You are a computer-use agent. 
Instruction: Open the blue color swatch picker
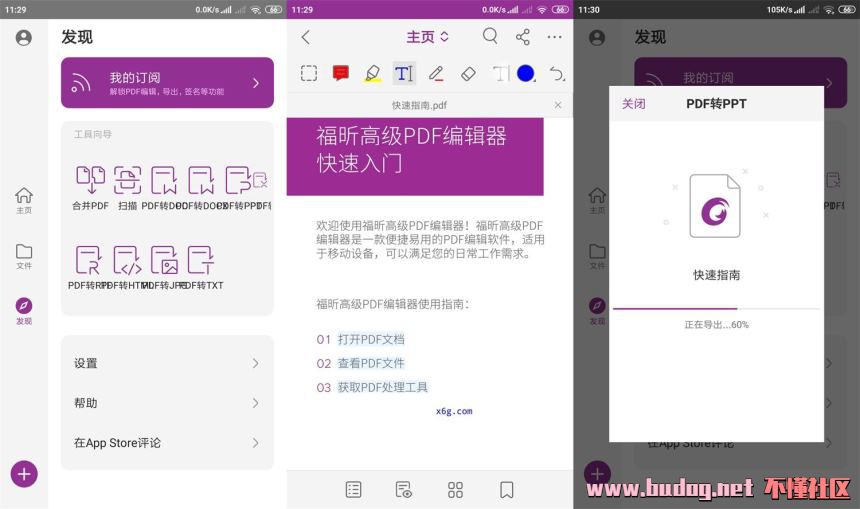click(526, 74)
